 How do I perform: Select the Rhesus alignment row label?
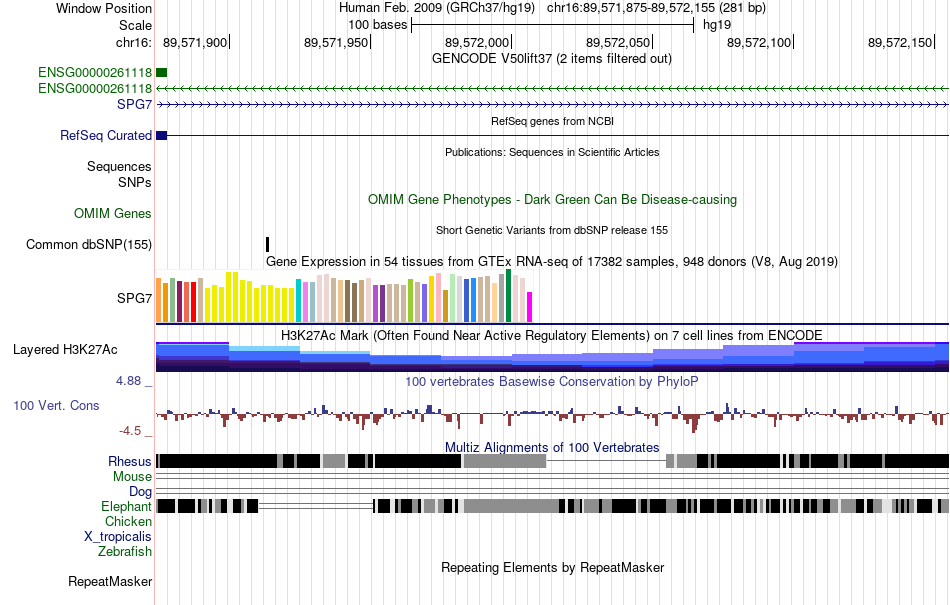click(x=130, y=461)
